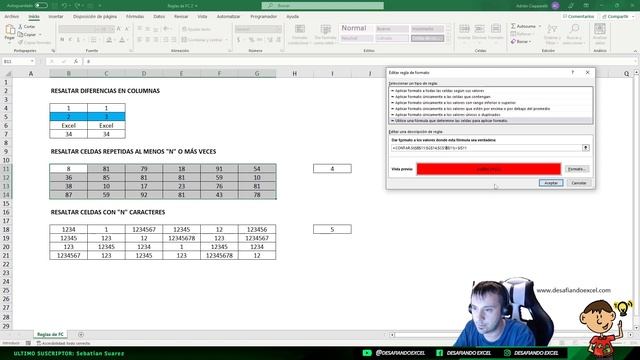Click the Copiar icon in Portapapeles
The height and width of the screenshot is (360, 640).
20,35
